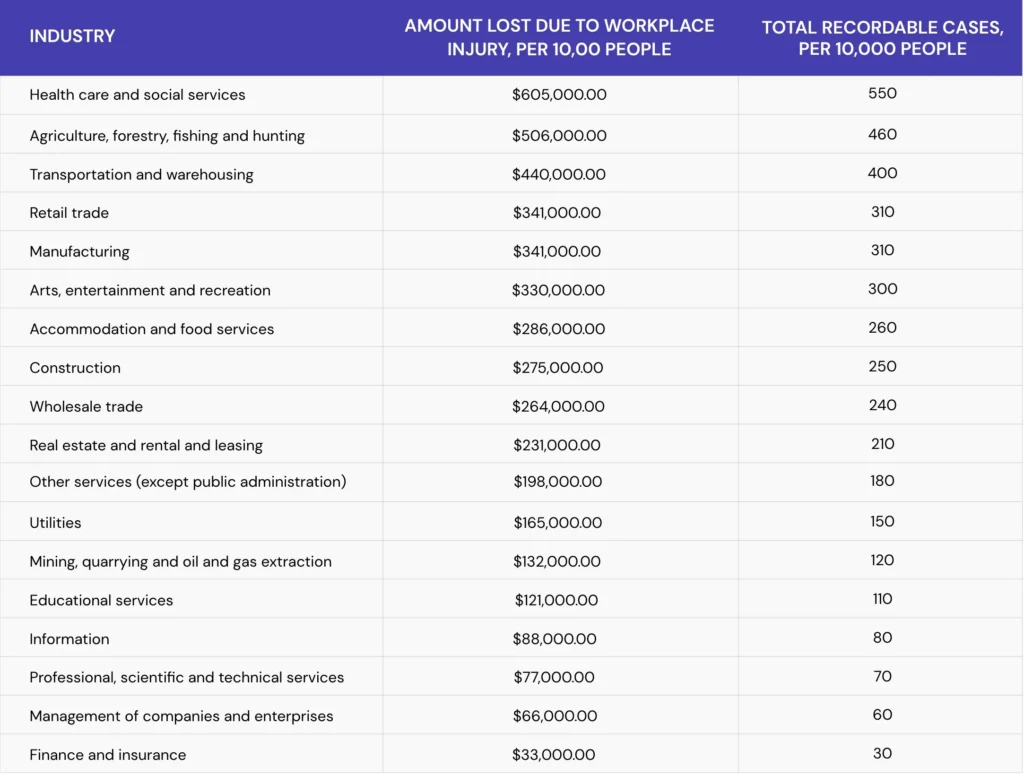Select the 'Utilities' industry cell
This screenshot has height=775, width=1024.
55,523
